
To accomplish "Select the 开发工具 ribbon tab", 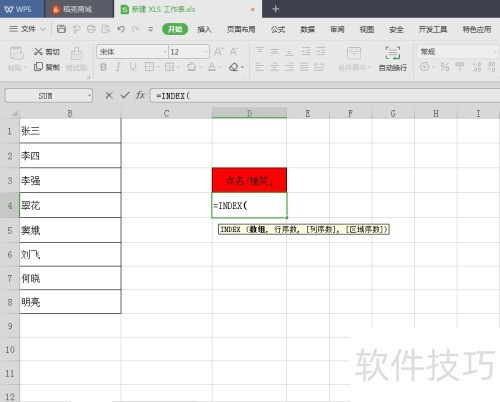I will click(433, 29).
